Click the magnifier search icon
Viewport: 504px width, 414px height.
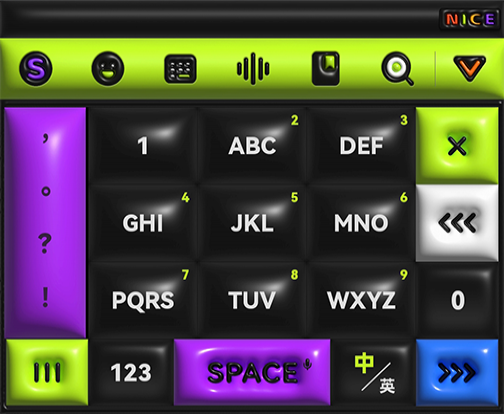tap(398, 69)
